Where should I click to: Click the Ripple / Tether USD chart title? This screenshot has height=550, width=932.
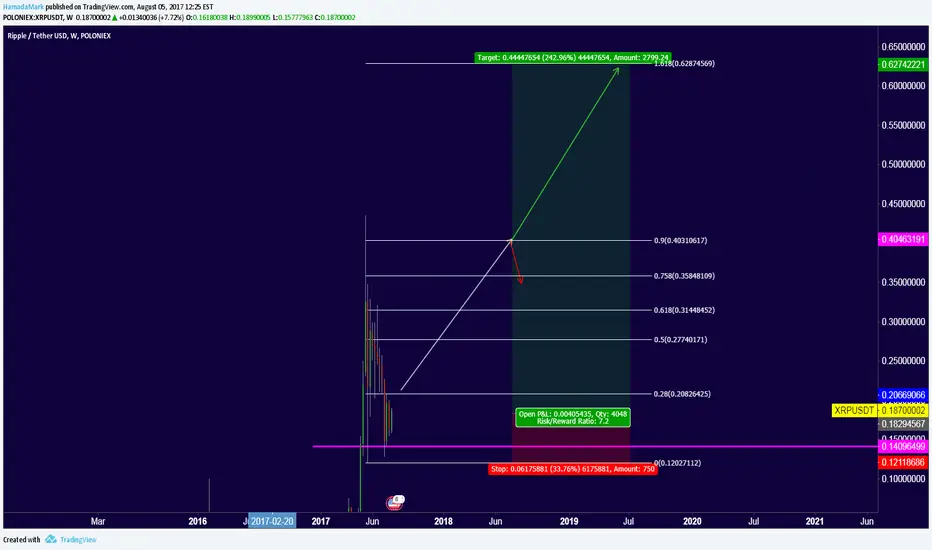59,36
